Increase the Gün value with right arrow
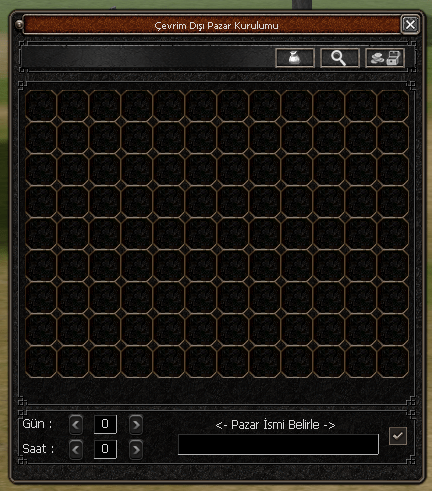The image size is (432, 491). [136, 424]
